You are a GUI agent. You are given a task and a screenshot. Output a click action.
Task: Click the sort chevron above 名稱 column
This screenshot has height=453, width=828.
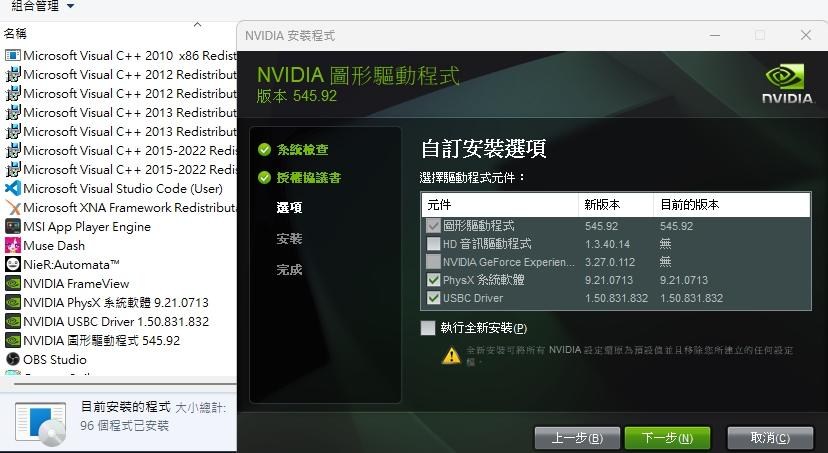tap(197, 24)
